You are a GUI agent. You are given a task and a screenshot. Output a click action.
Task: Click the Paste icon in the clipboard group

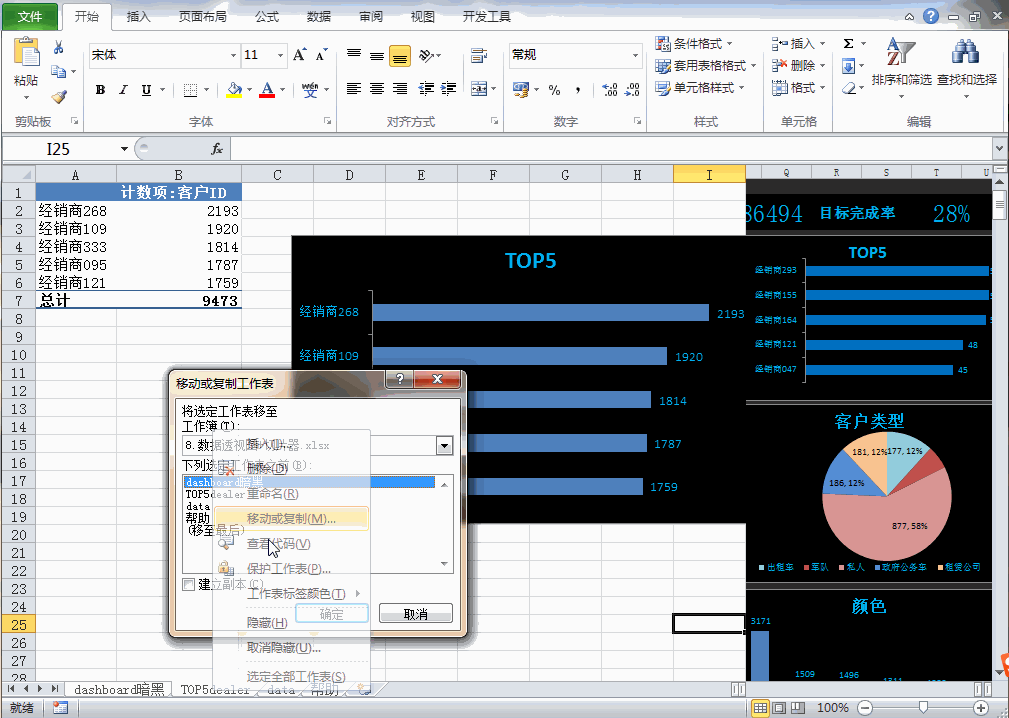point(26,53)
